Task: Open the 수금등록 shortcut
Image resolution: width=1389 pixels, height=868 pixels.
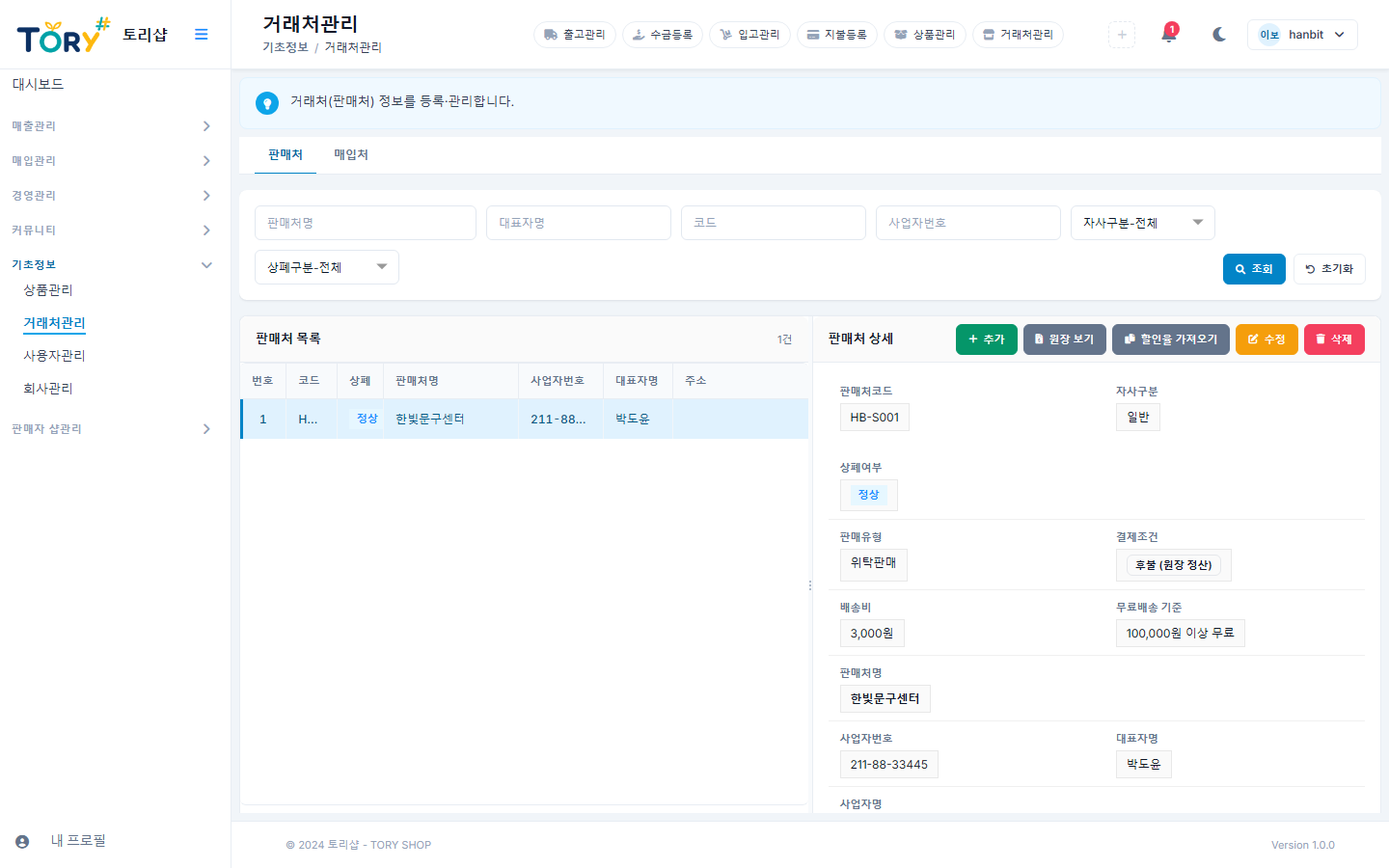Action: point(663,35)
